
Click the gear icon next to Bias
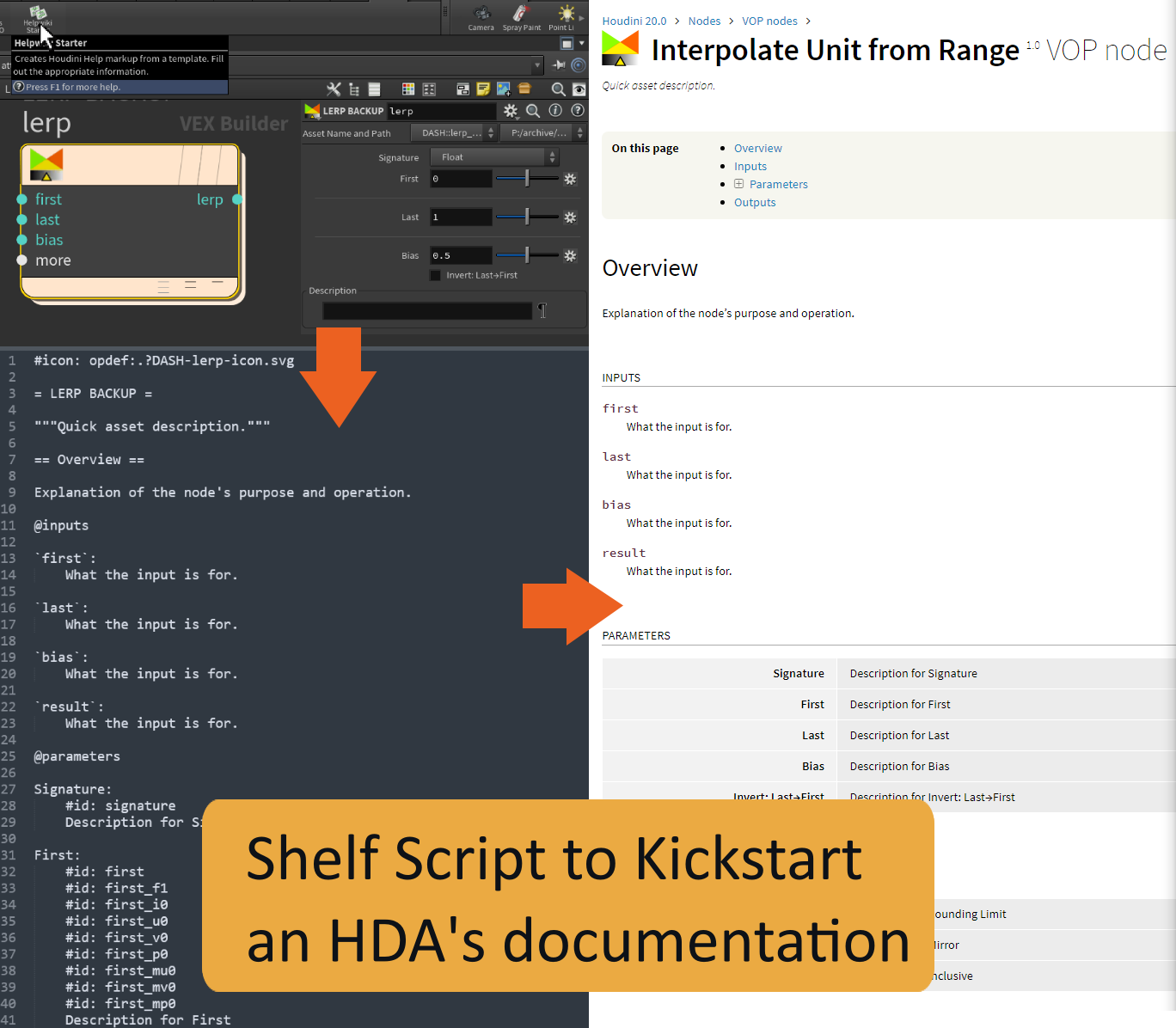click(x=570, y=255)
